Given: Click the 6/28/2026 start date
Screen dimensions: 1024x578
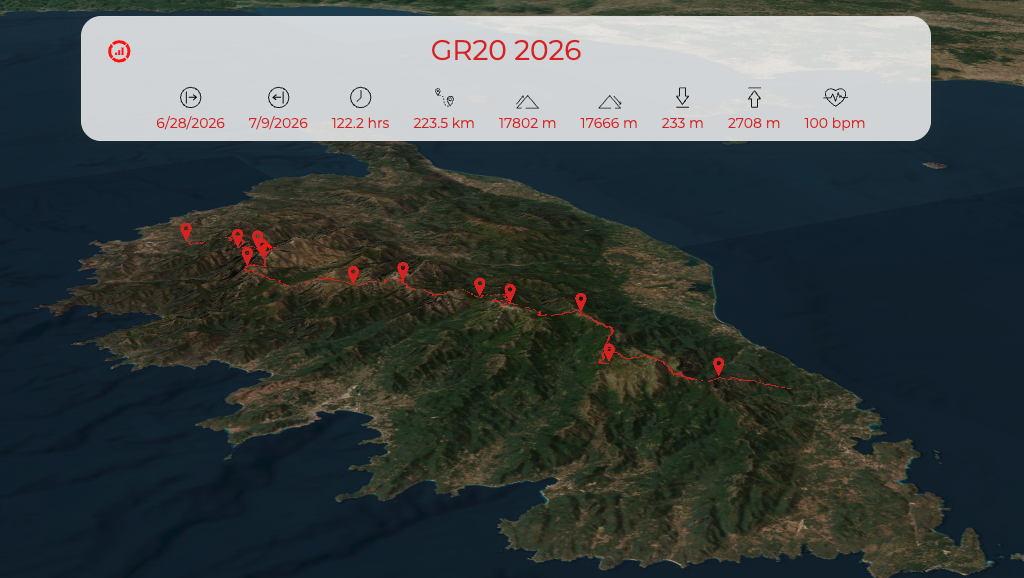Looking at the screenshot, I should click(x=190, y=123).
